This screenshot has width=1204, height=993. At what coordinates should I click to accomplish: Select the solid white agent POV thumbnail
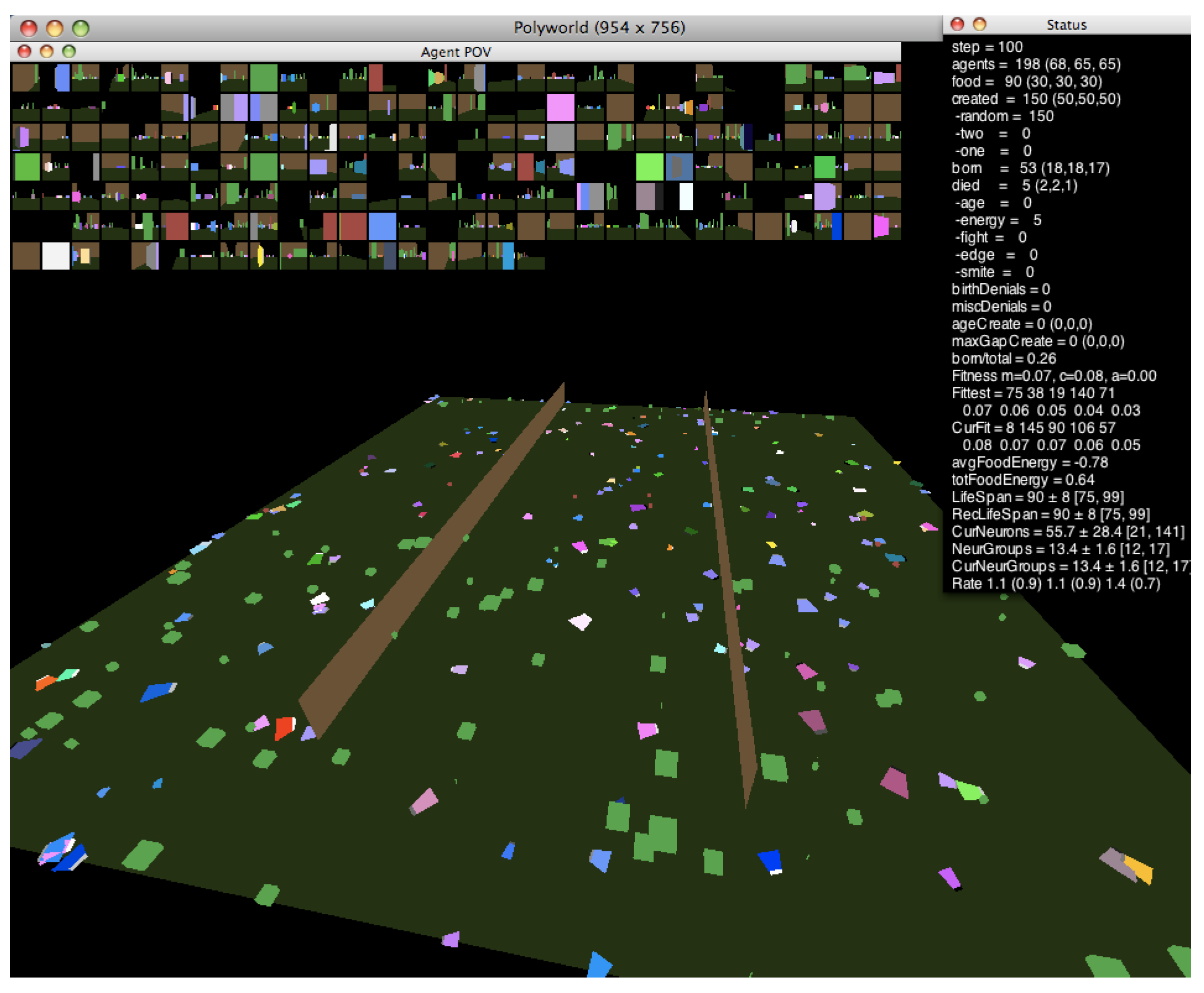pyautogui.click(x=55, y=256)
